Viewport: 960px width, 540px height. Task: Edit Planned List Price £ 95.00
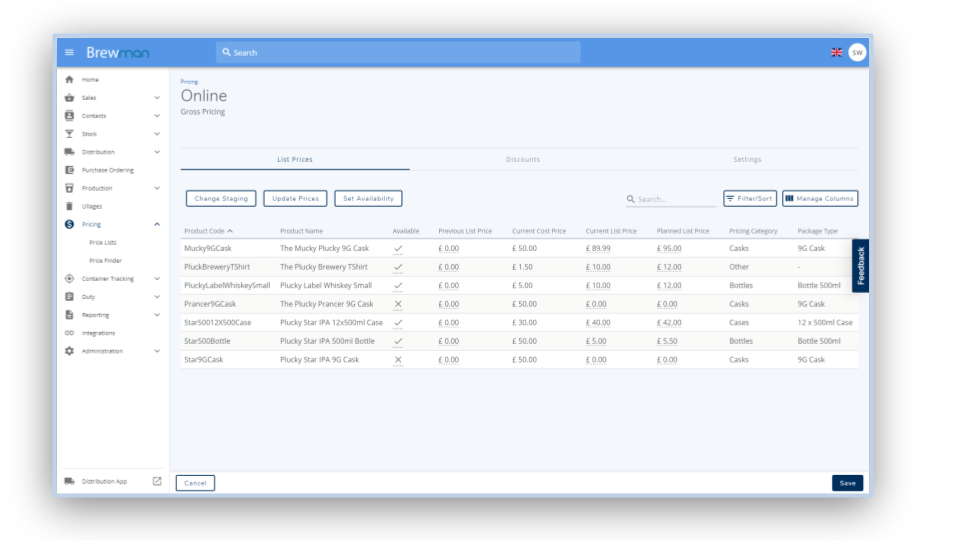669,249
